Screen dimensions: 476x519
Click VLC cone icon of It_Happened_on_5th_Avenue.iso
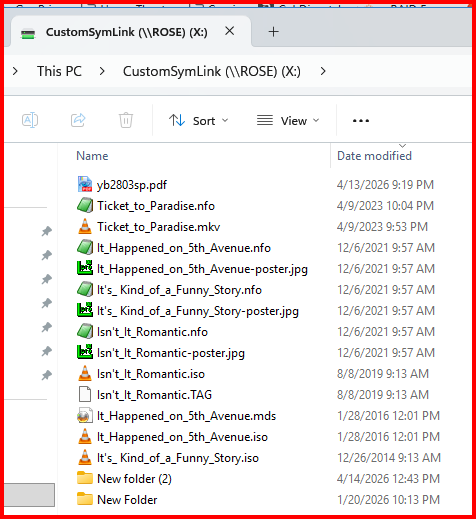point(85,436)
